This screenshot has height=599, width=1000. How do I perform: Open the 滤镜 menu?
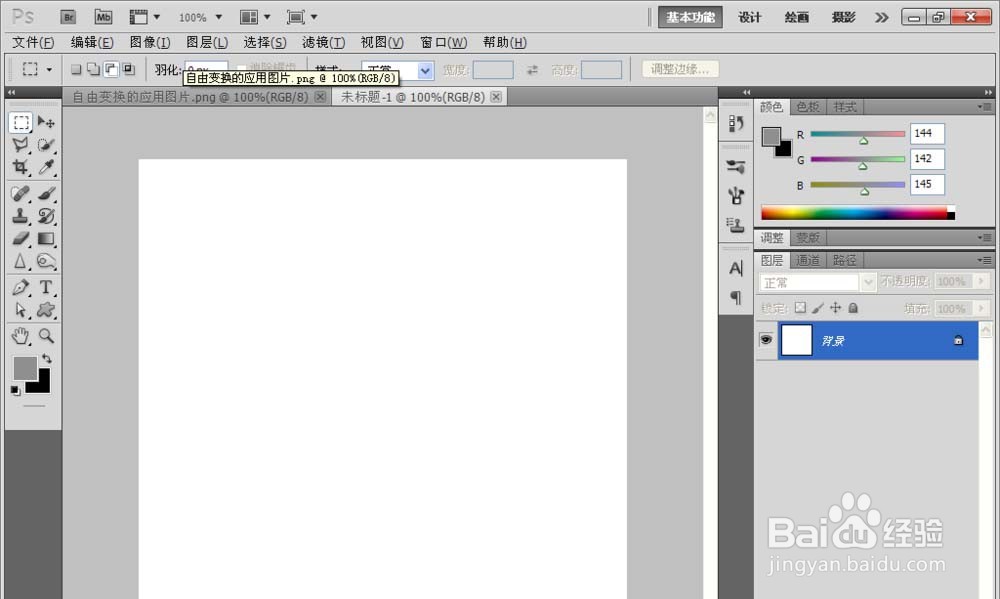(x=323, y=42)
